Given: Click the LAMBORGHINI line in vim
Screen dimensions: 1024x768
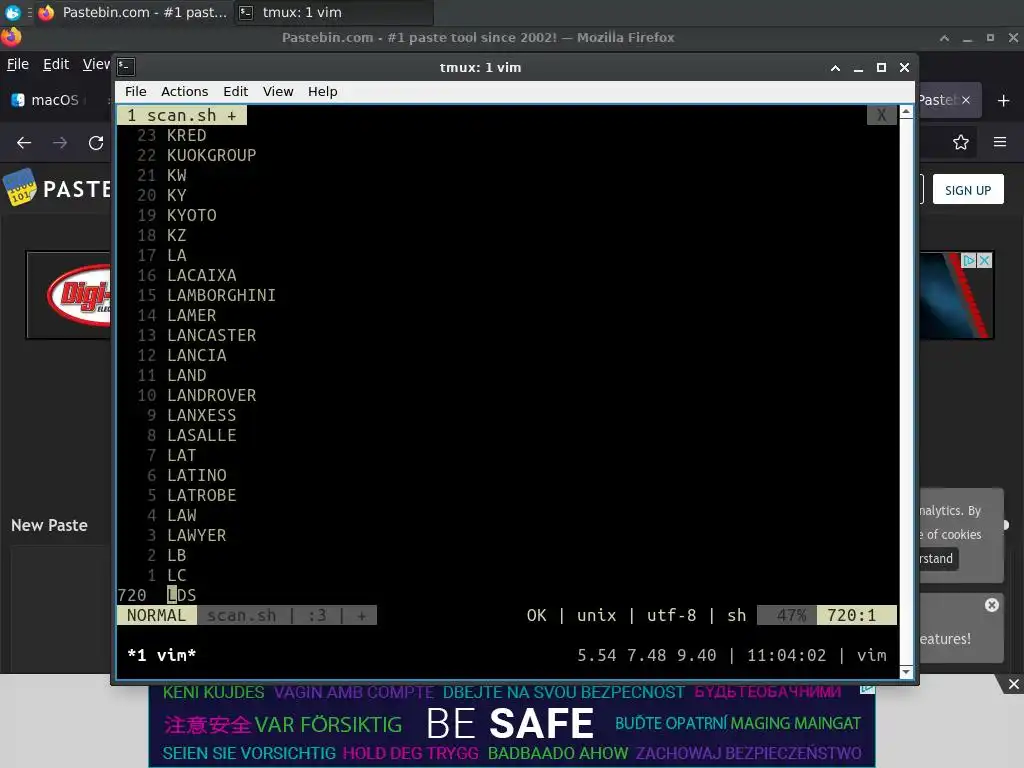Looking at the screenshot, I should tap(221, 295).
